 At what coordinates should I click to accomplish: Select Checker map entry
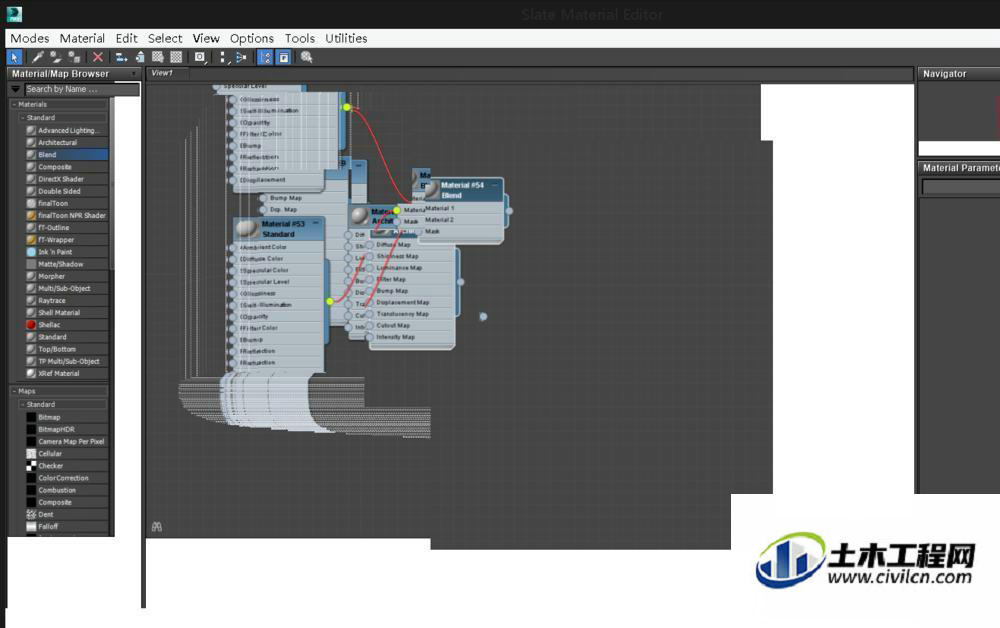[x=66, y=466]
